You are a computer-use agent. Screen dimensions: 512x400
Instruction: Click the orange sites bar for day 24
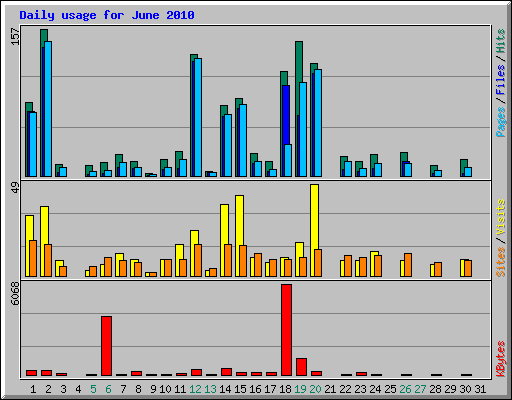coord(378,266)
